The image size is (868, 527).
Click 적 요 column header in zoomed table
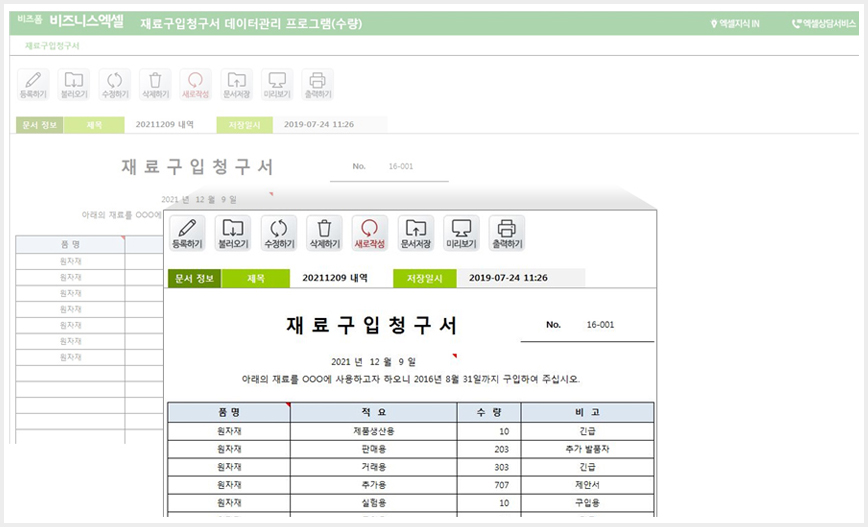[x=374, y=412]
